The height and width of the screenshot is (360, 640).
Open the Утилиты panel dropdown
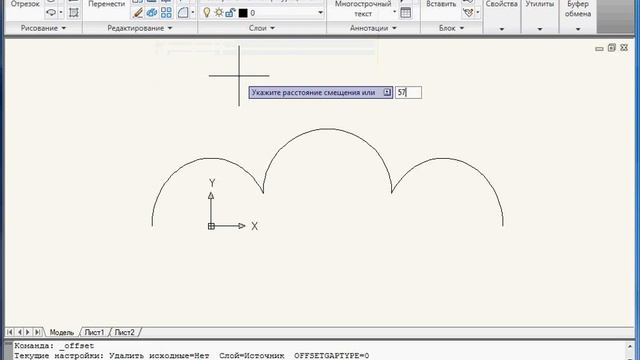point(540,29)
